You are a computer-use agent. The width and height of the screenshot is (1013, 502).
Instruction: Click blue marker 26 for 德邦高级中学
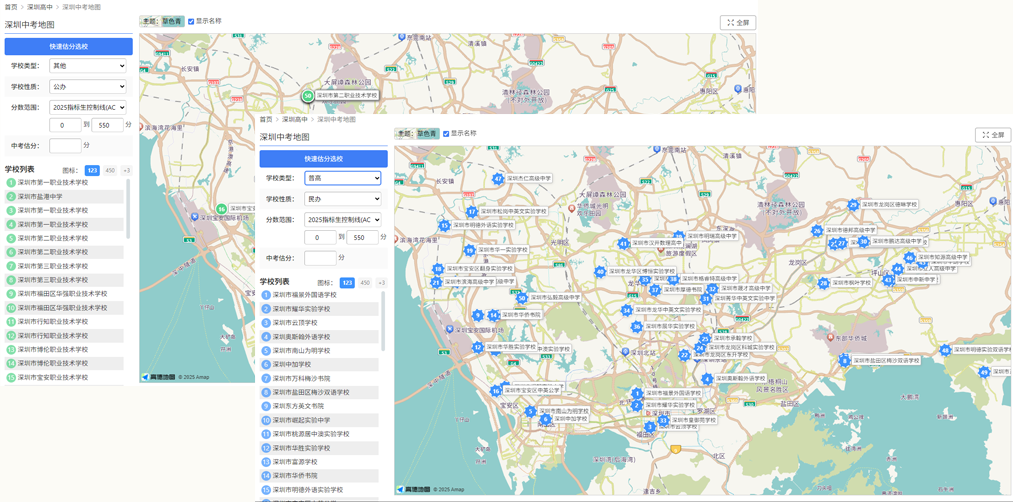tap(817, 231)
